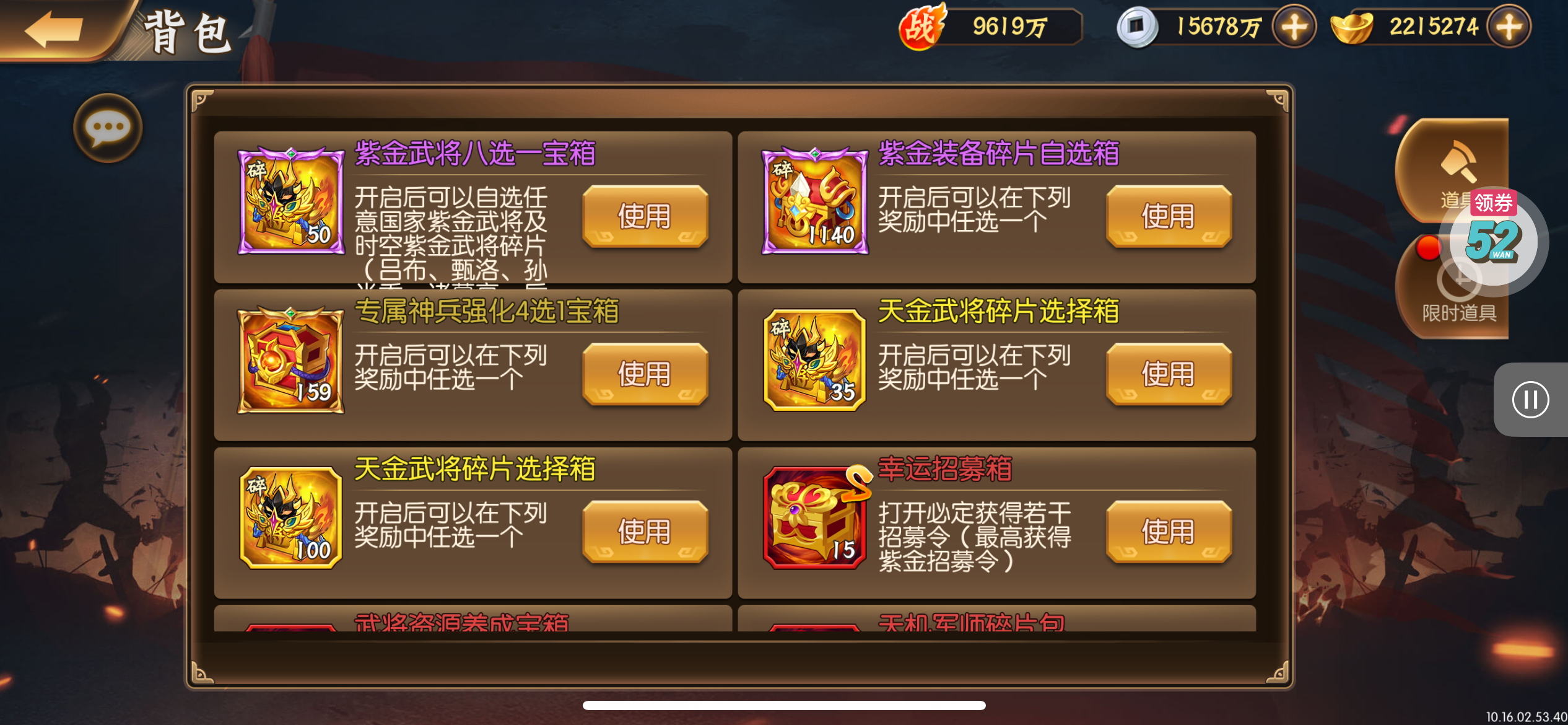Use the 专属神兵强化4选1宝箱
Viewport: 1568px width, 725px height.
pos(645,374)
